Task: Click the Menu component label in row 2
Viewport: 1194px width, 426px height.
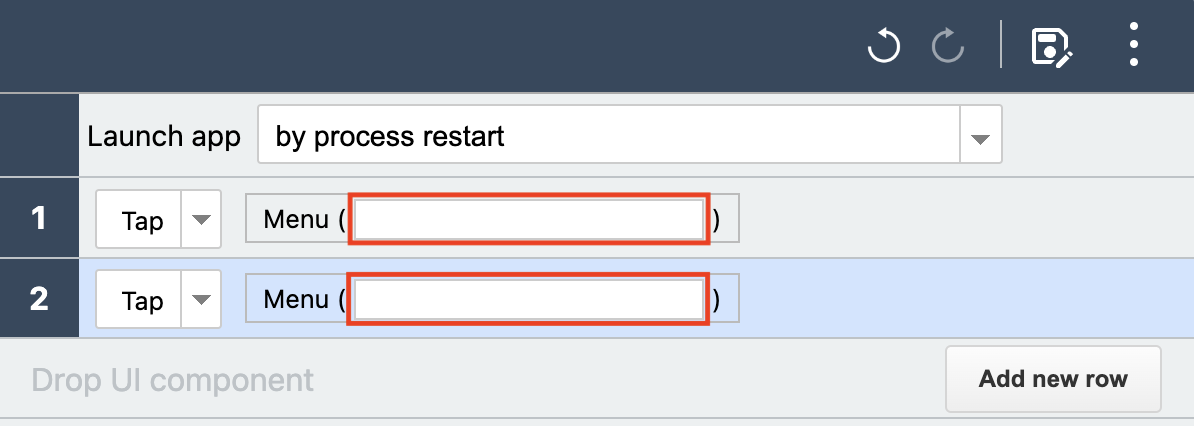Action: coord(296,299)
